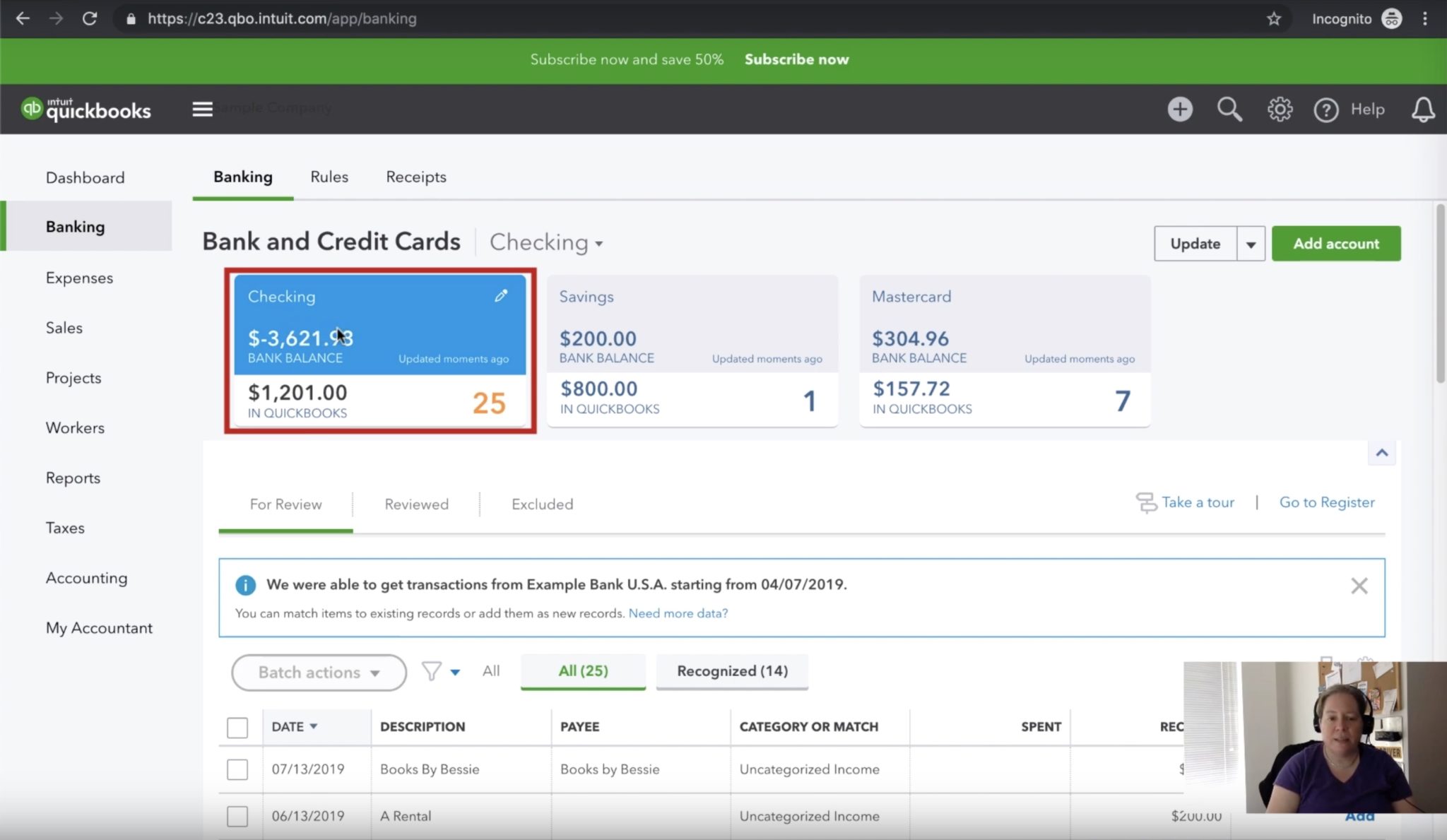Viewport: 1447px width, 840px height.
Task: Expand the filter dropdown arrow
Action: pos(455,672)
